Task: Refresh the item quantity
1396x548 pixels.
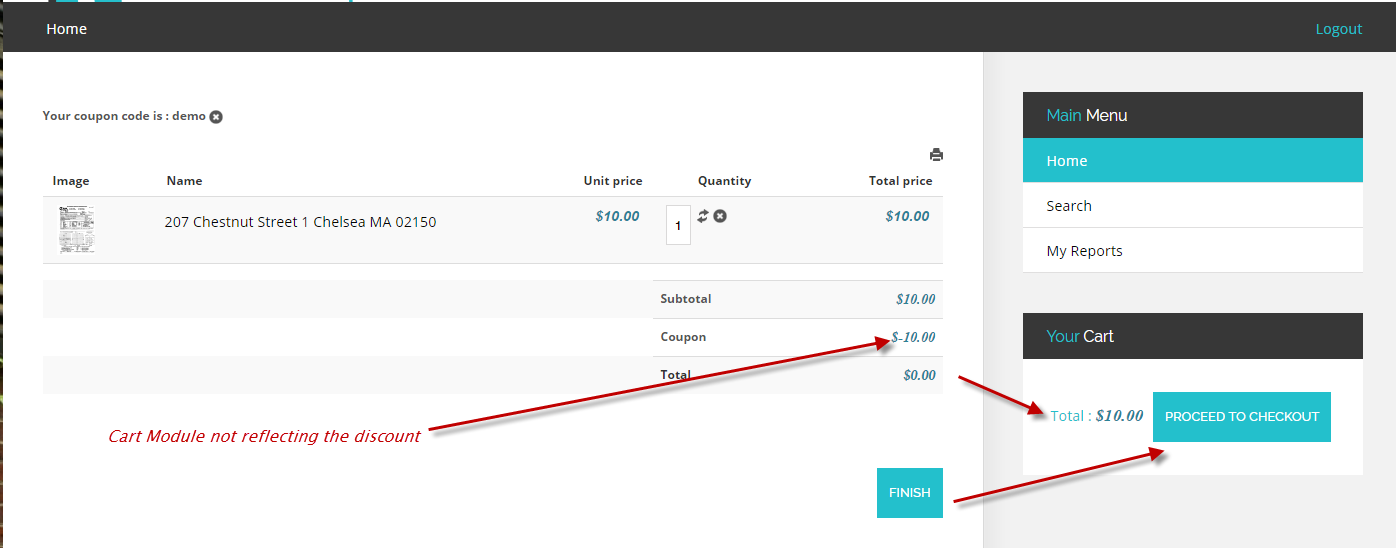Action: point(703,216)
